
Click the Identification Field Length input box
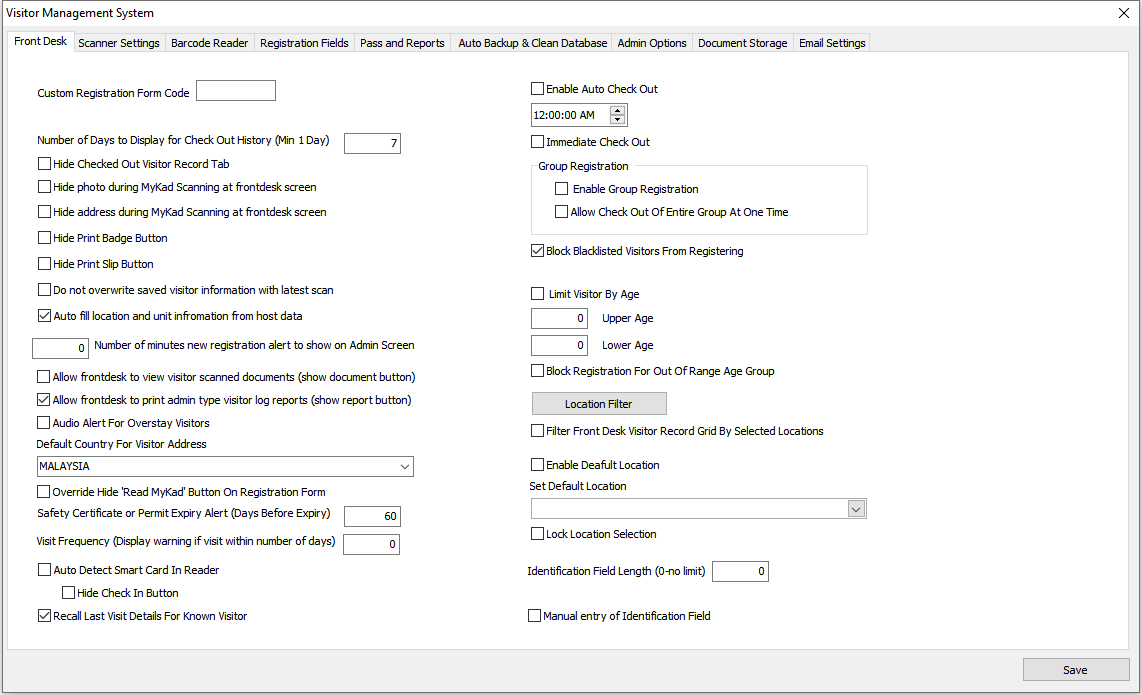(740, 572)
